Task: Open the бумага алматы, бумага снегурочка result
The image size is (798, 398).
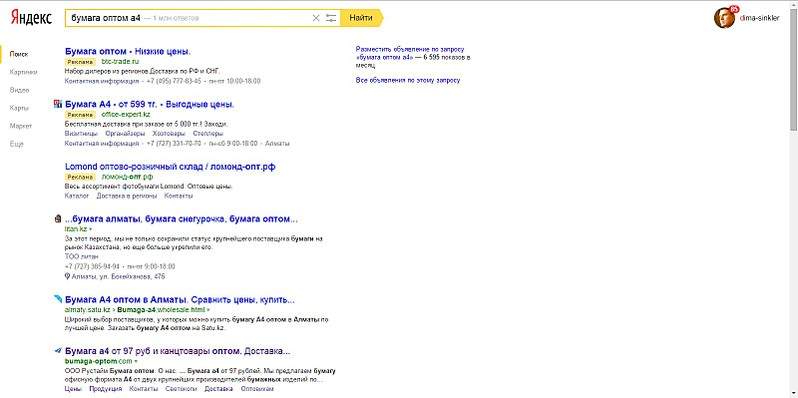Action: pyautogui.click(x=181, y=219)
